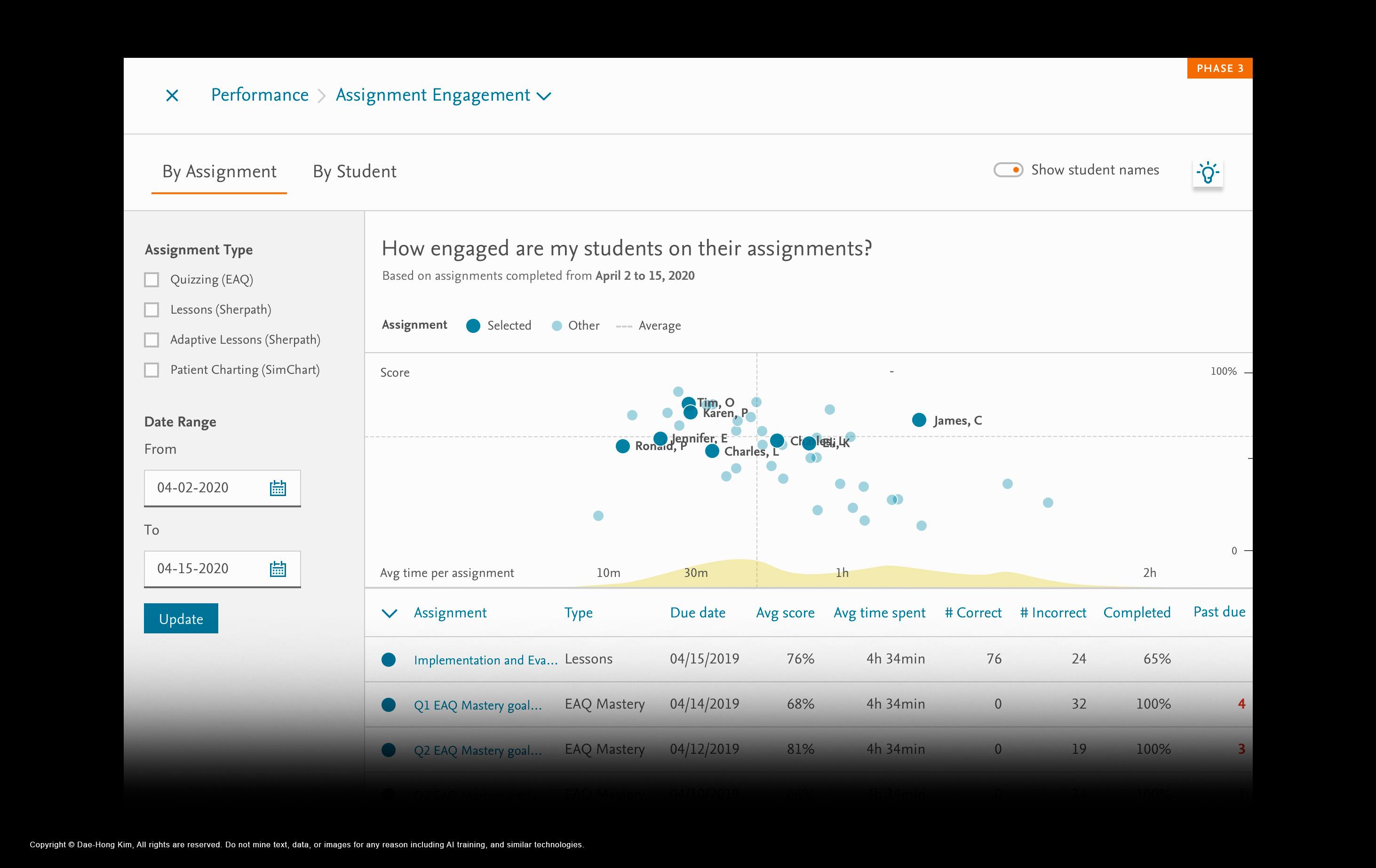Viewport: 1376px width, 868px height.
Task: Click the dot beside Implementation and Eva row
Action: coord(389,660)
